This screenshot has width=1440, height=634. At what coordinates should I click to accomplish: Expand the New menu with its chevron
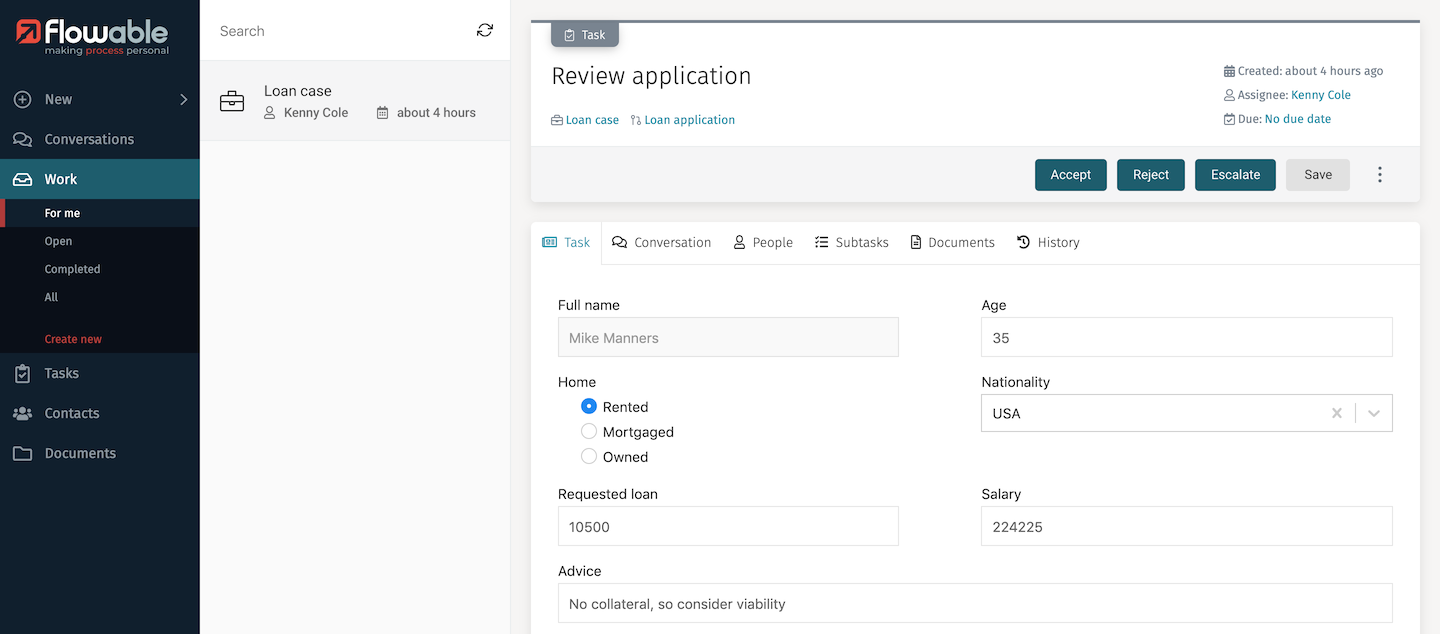[x=183, y=99]
